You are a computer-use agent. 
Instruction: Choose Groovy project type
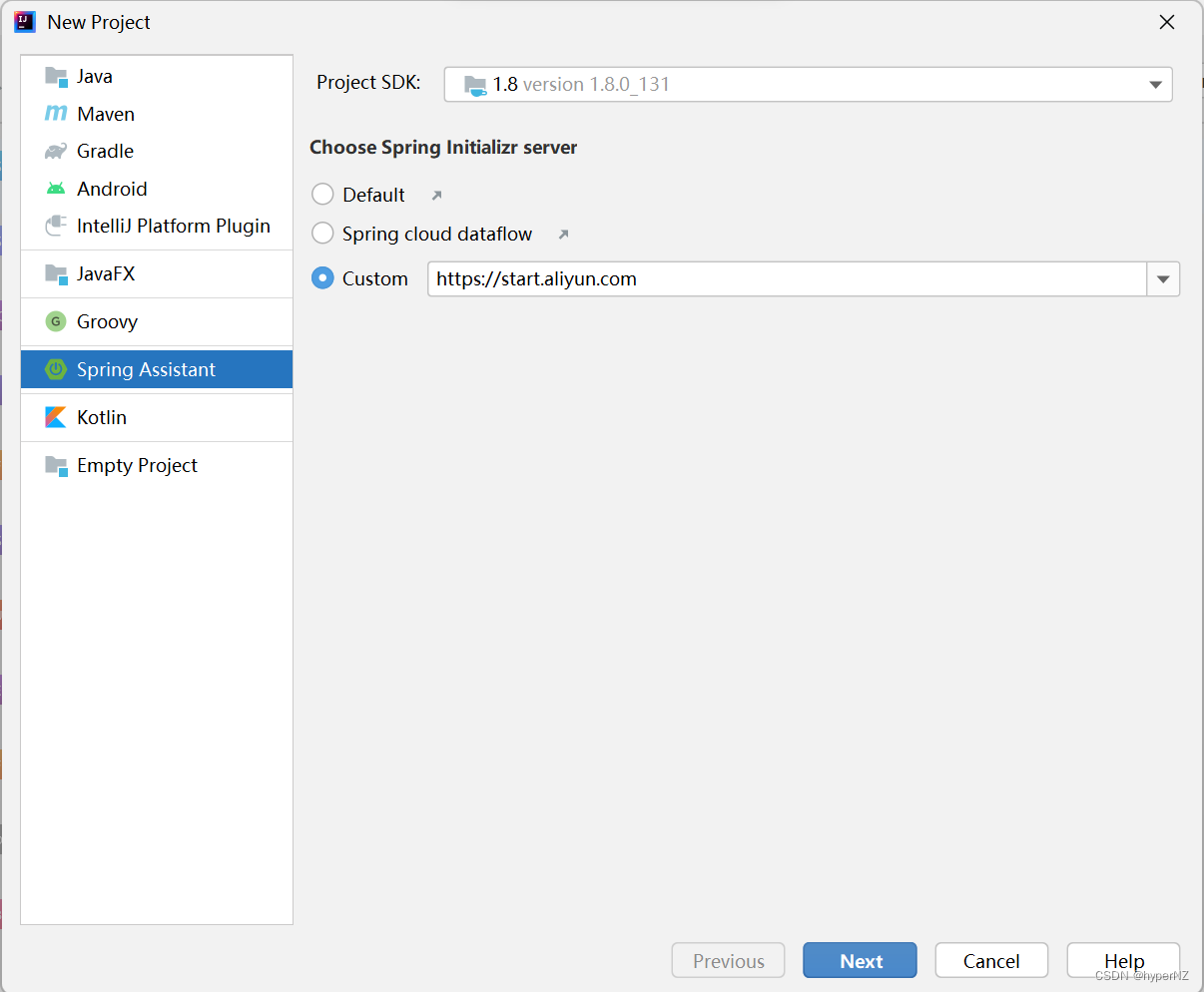(157, 321)
